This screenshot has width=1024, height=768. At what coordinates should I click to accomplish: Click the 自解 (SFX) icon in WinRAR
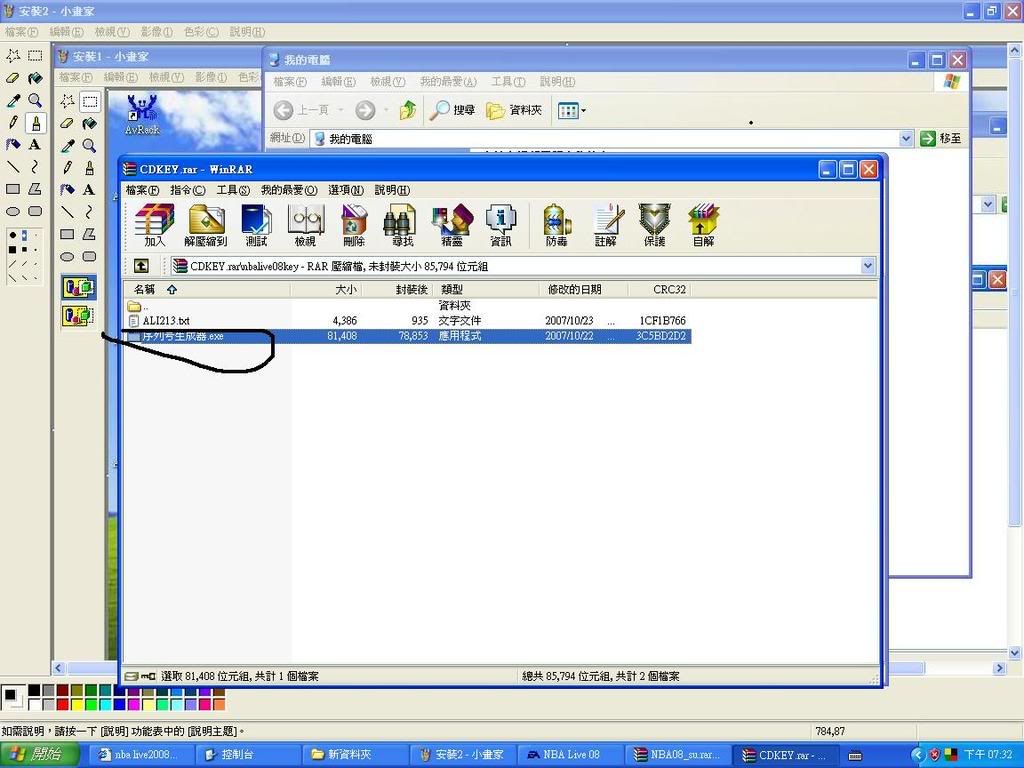[703, 225]
